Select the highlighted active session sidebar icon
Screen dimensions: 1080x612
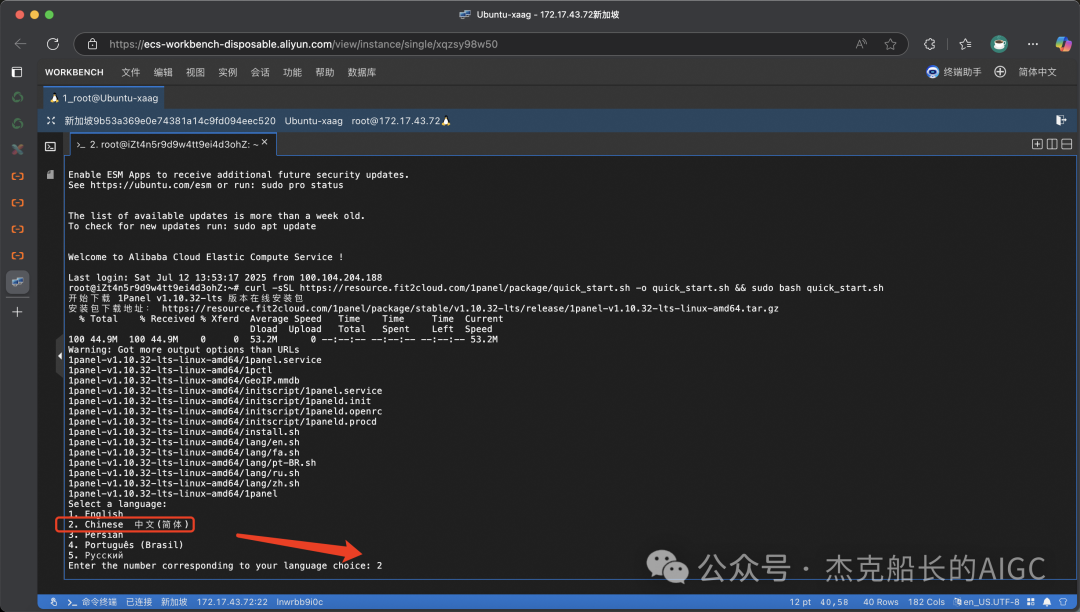coord(18,282)
